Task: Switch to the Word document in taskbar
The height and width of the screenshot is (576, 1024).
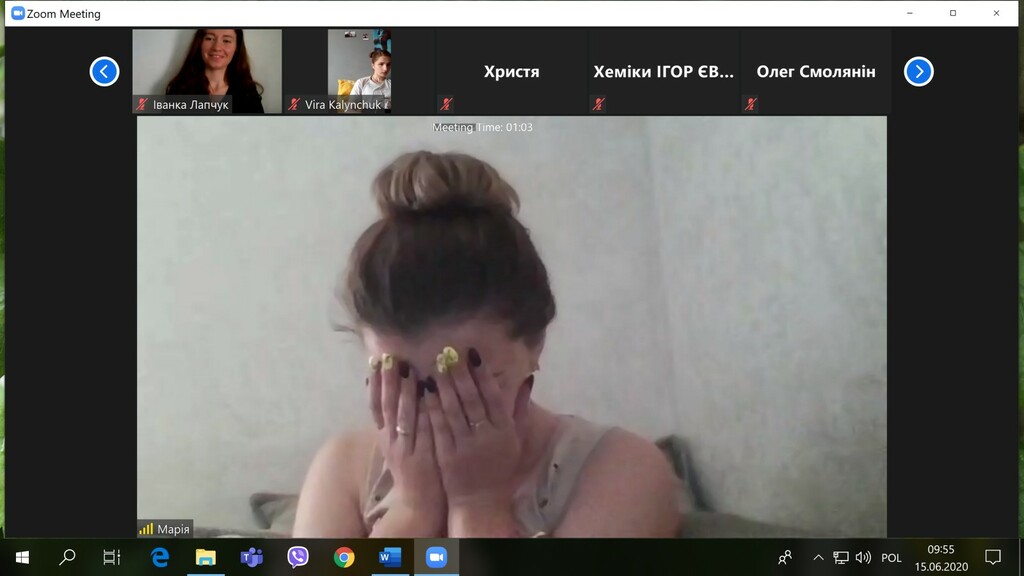Action: (390, 557)
